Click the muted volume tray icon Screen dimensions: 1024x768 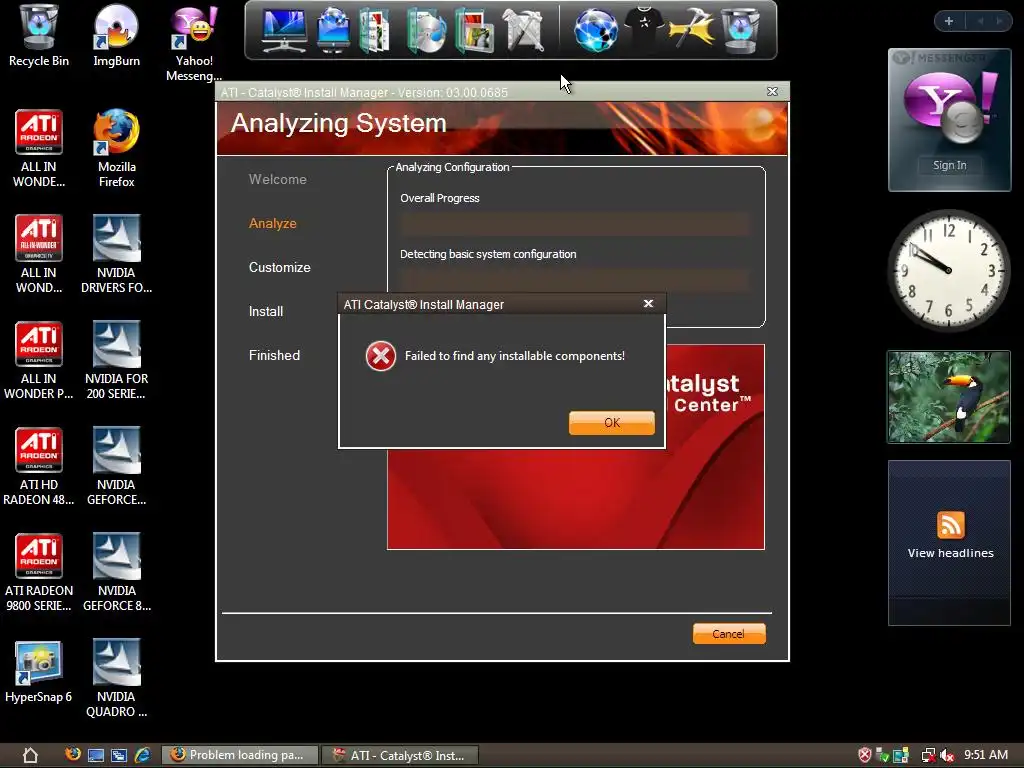pyautogui.click(x=946, y=756)
